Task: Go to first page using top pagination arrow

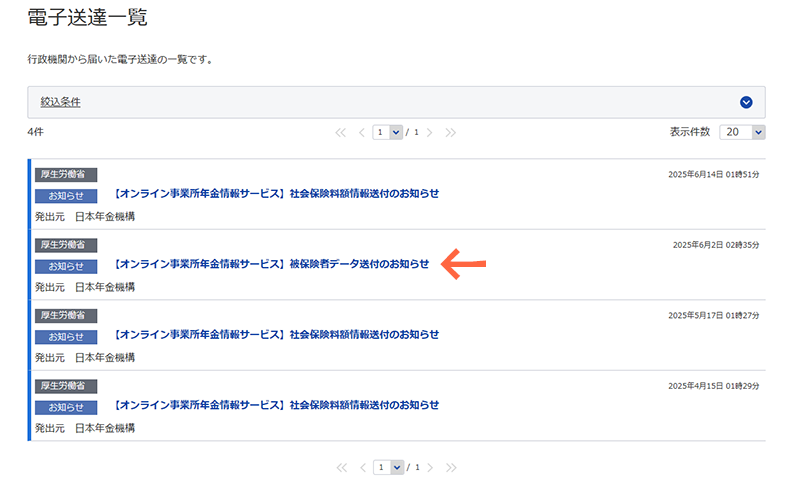Action: click(x=340, y=133)
